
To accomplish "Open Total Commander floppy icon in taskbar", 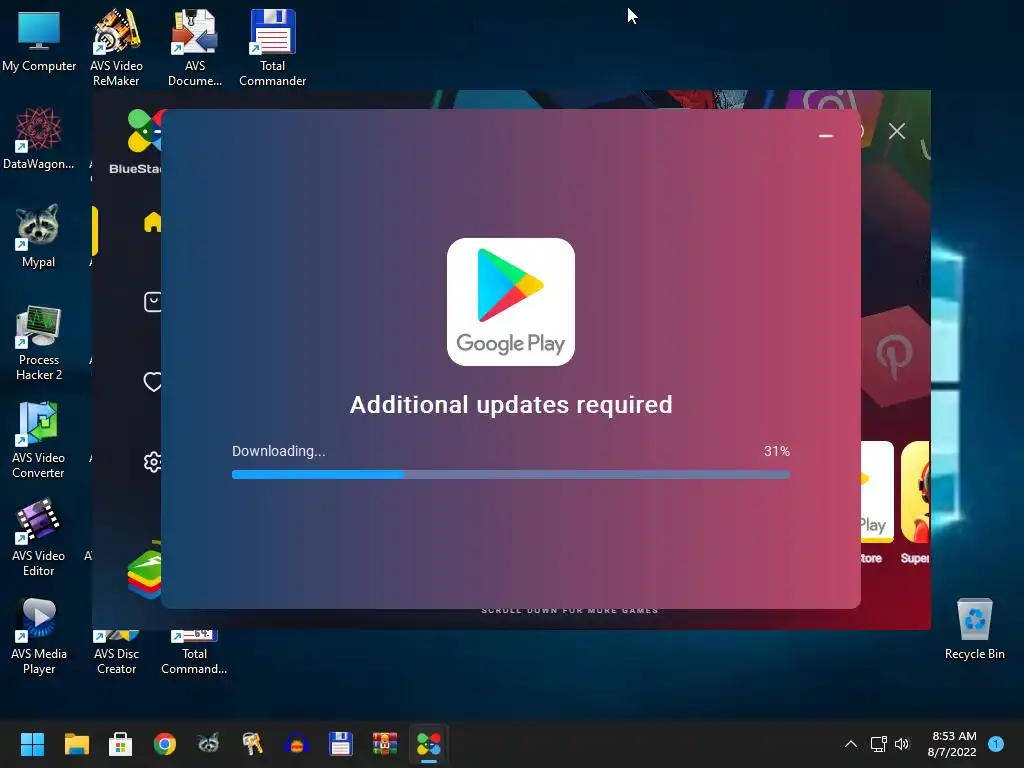I will click(340, 744).
